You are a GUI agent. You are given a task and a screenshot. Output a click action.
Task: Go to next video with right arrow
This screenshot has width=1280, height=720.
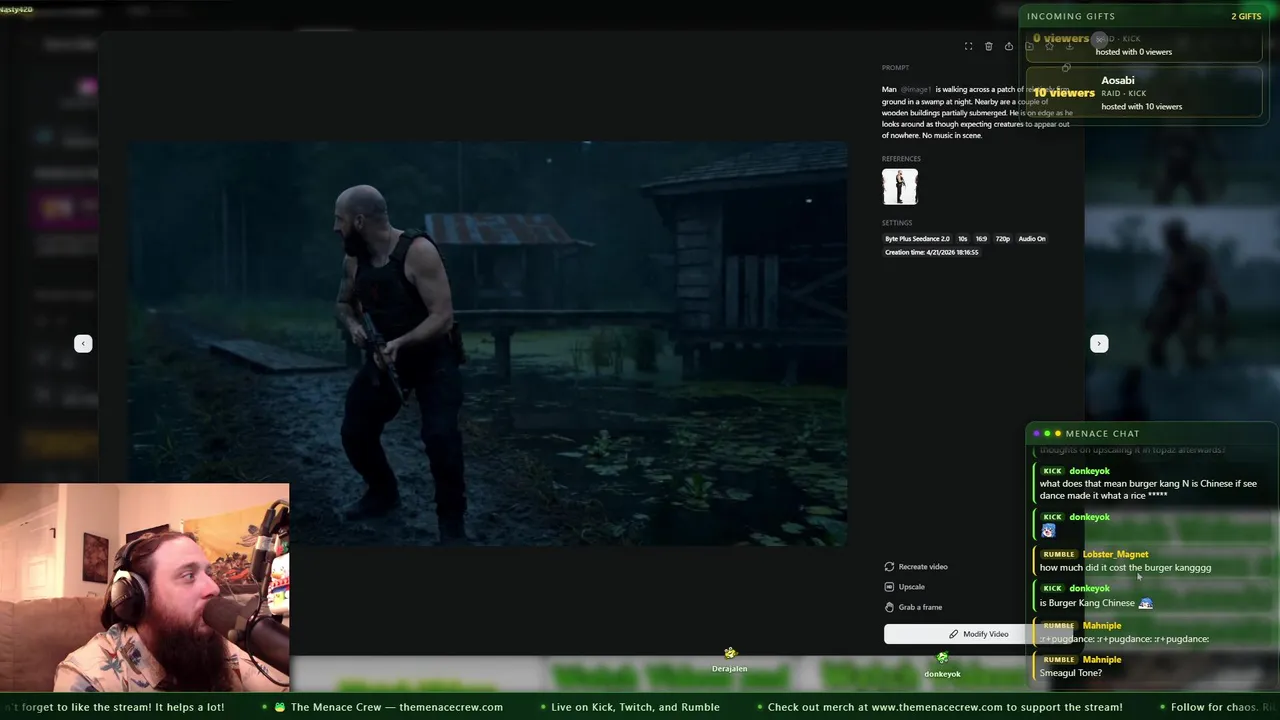[x=1098, y=343]
